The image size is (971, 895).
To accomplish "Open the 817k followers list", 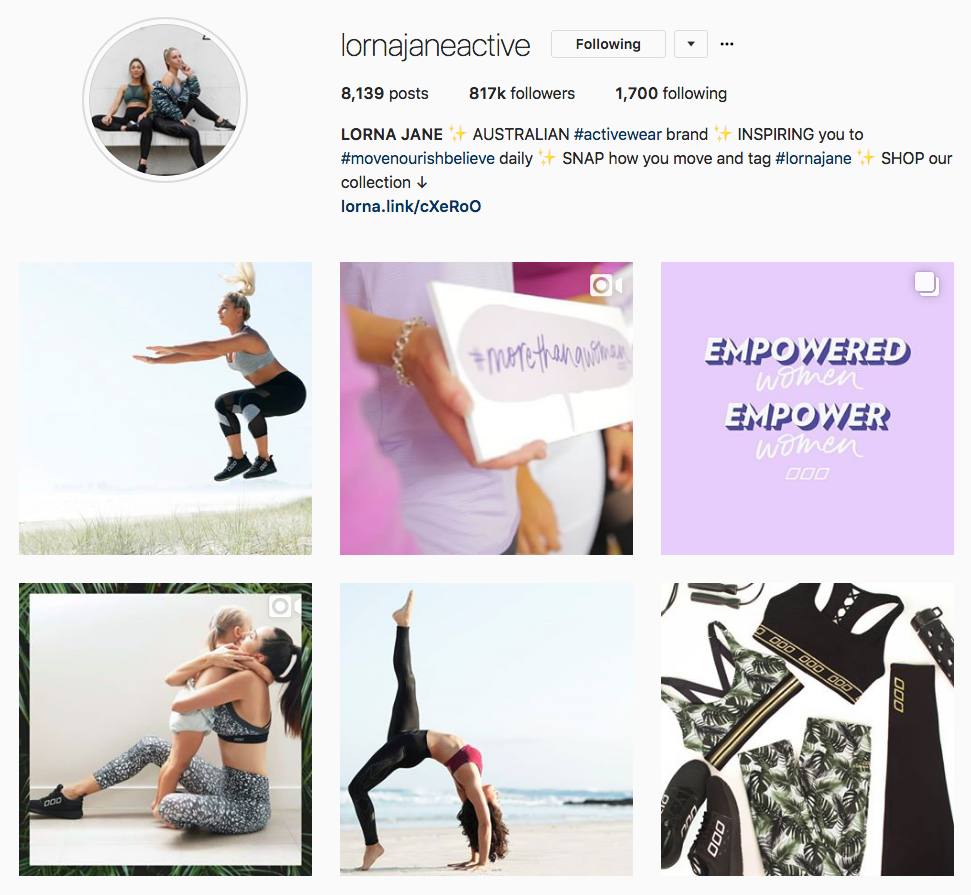I will (521, 94).
